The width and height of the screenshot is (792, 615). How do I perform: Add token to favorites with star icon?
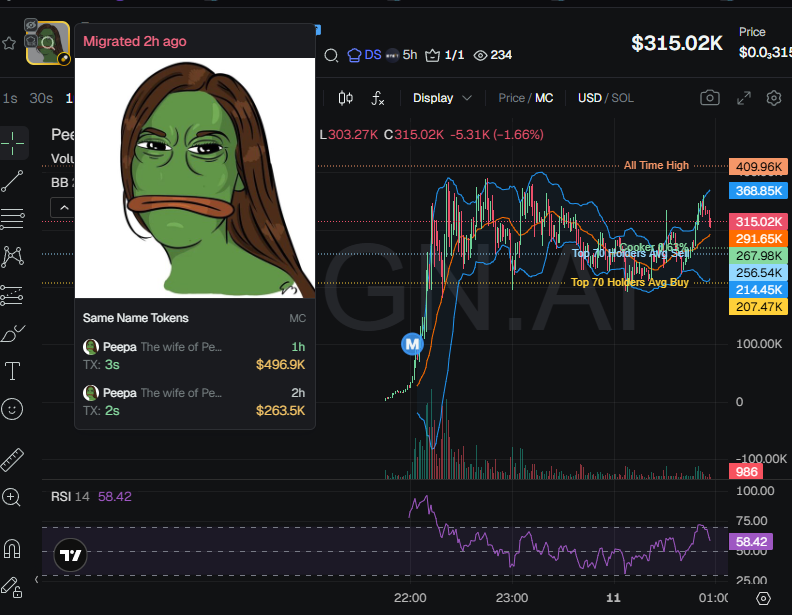click(9, 43)
